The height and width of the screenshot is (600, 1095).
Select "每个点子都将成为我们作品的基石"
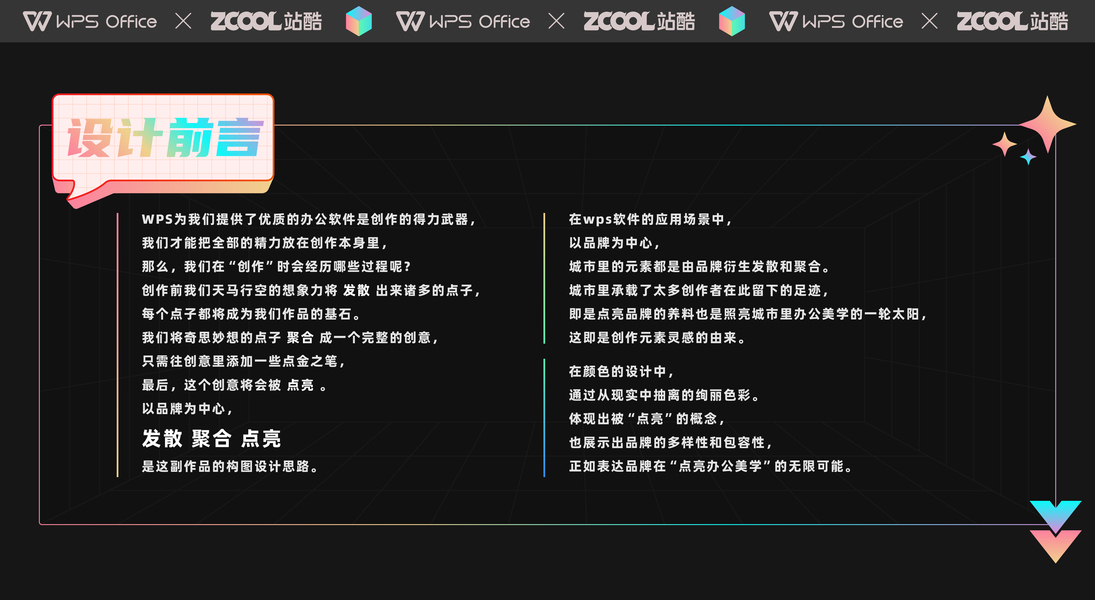point(251,314)
